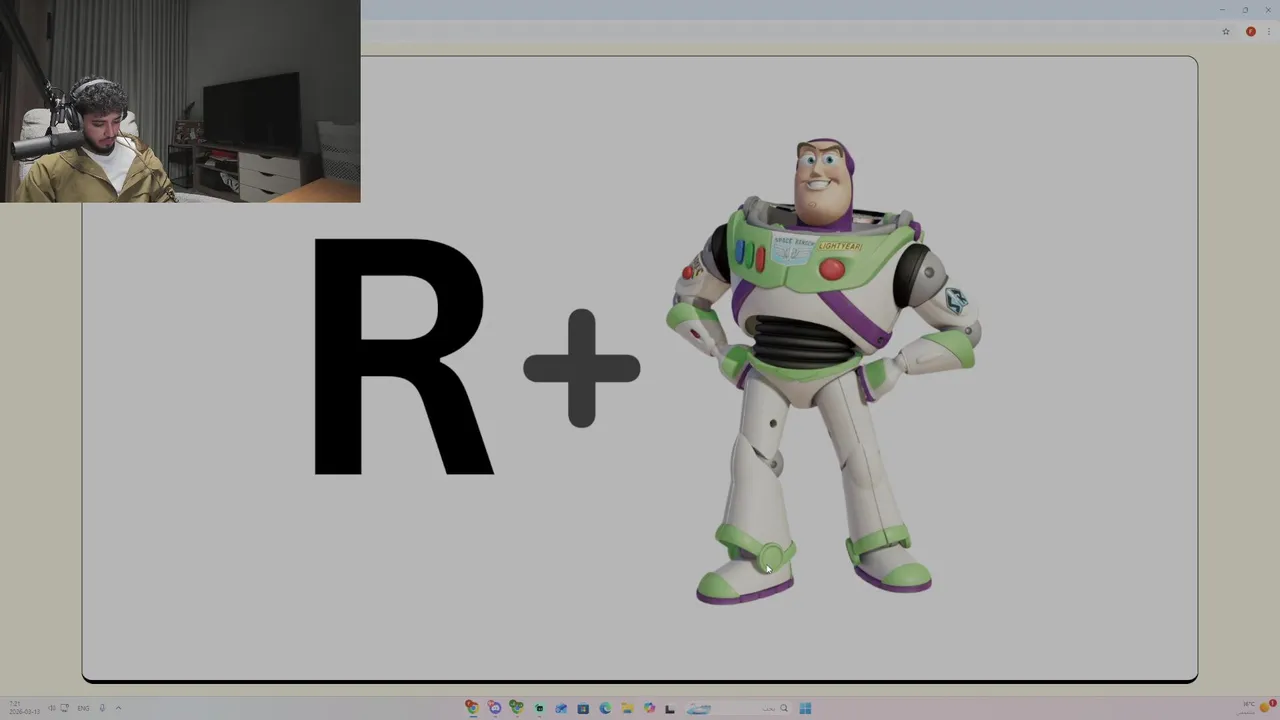Open the colorful Copilot taskbar icon

[649, 708]
